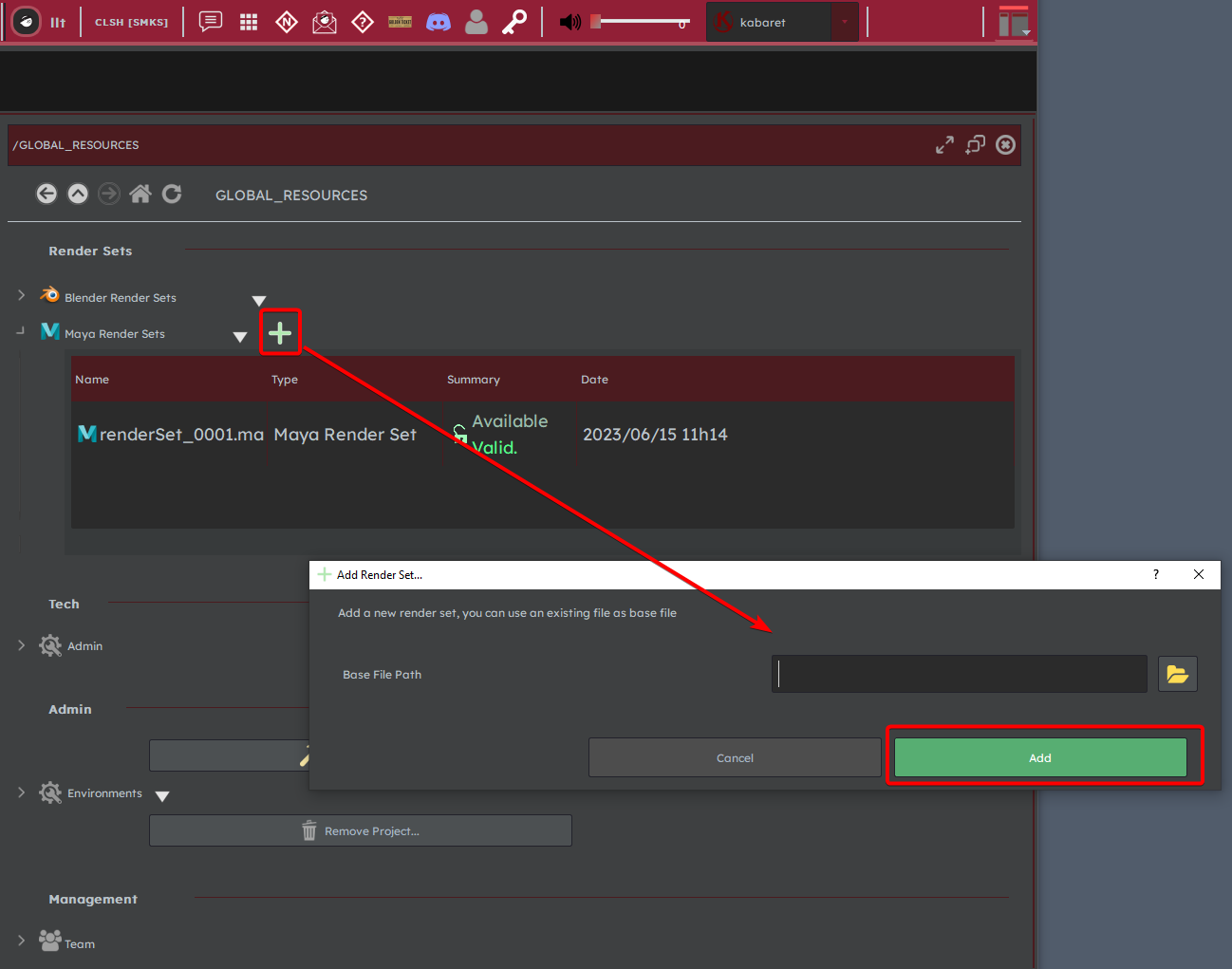
Task: Click the key icon in toolbar
Action: [514, 22]
